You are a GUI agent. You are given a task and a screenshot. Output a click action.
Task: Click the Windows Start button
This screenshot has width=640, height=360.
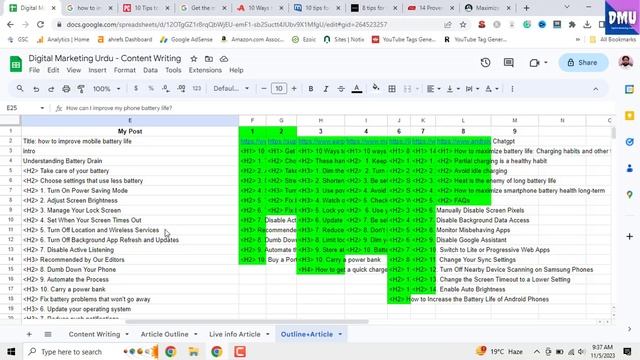pos(11,351)
